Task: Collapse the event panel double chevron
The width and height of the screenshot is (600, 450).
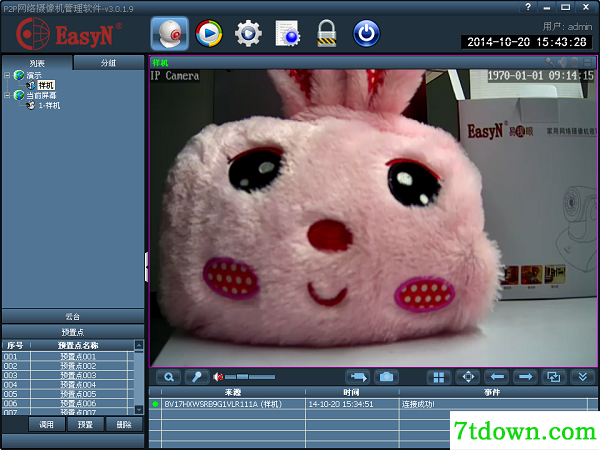Action: (x=583, y=377)
